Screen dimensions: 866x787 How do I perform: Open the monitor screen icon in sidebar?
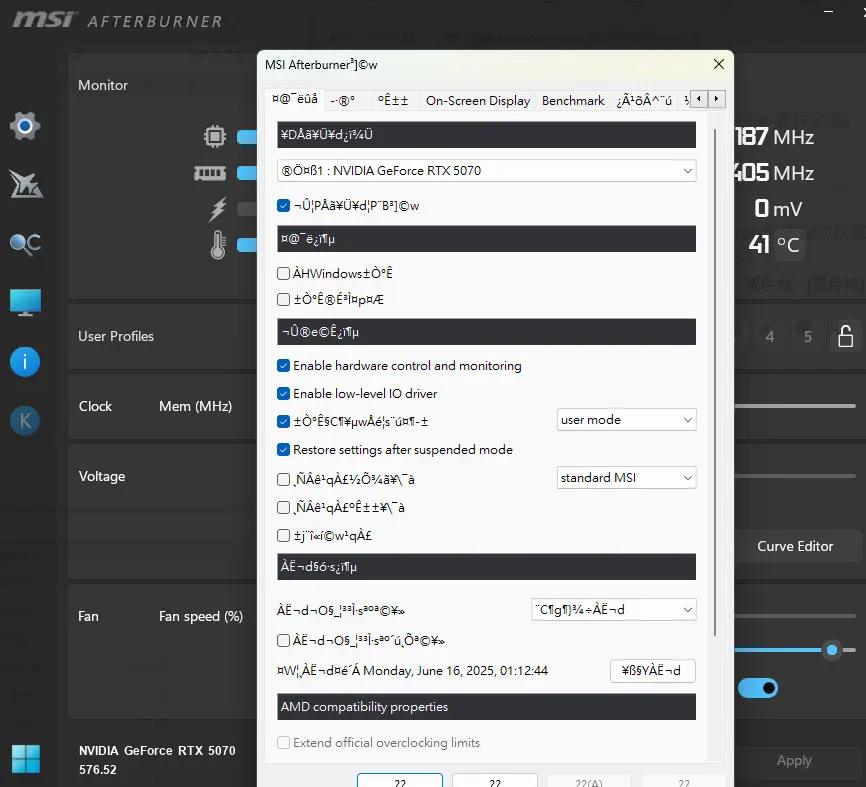pos(25,303)
